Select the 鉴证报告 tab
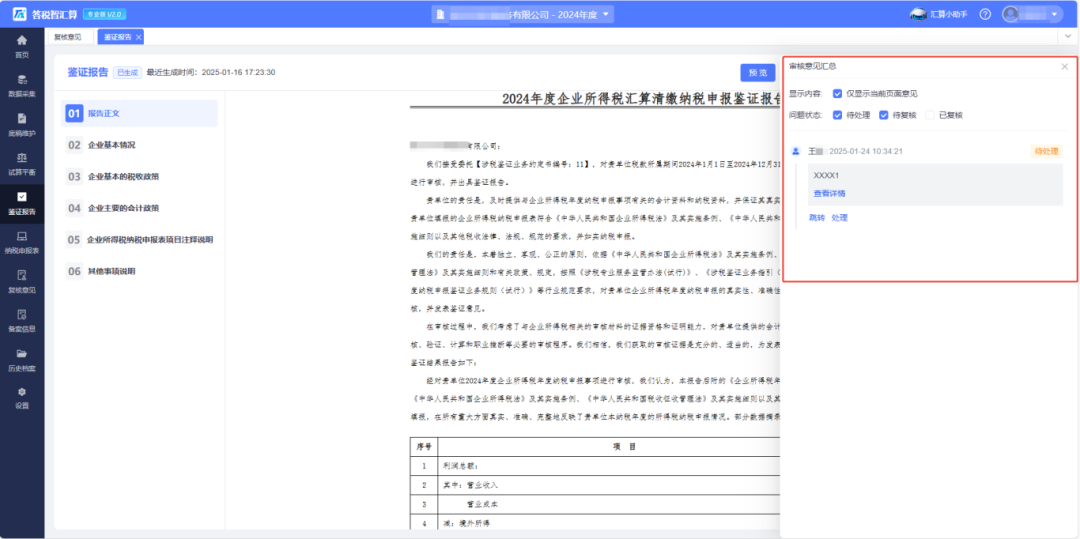 pos(117,37)
